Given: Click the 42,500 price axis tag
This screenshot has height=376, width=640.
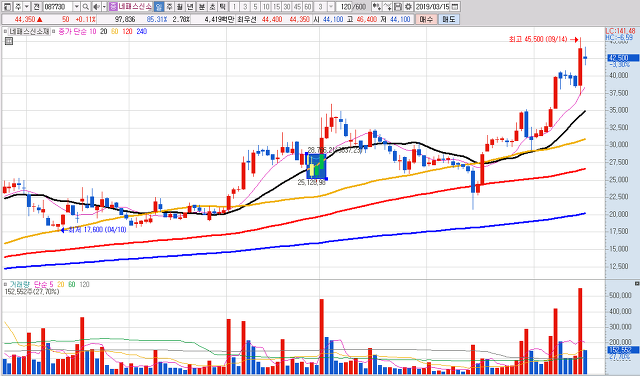Looking at the screenshot, I should (623, 58).
